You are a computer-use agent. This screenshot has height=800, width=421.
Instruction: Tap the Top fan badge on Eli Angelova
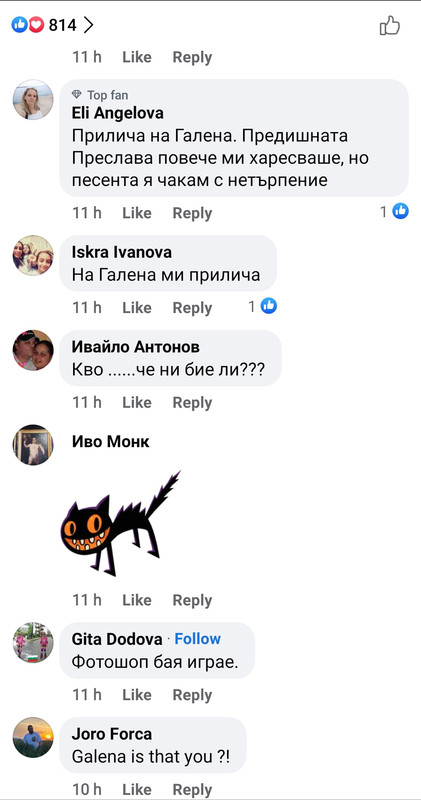pyautogui.click(x=100, y=95)
